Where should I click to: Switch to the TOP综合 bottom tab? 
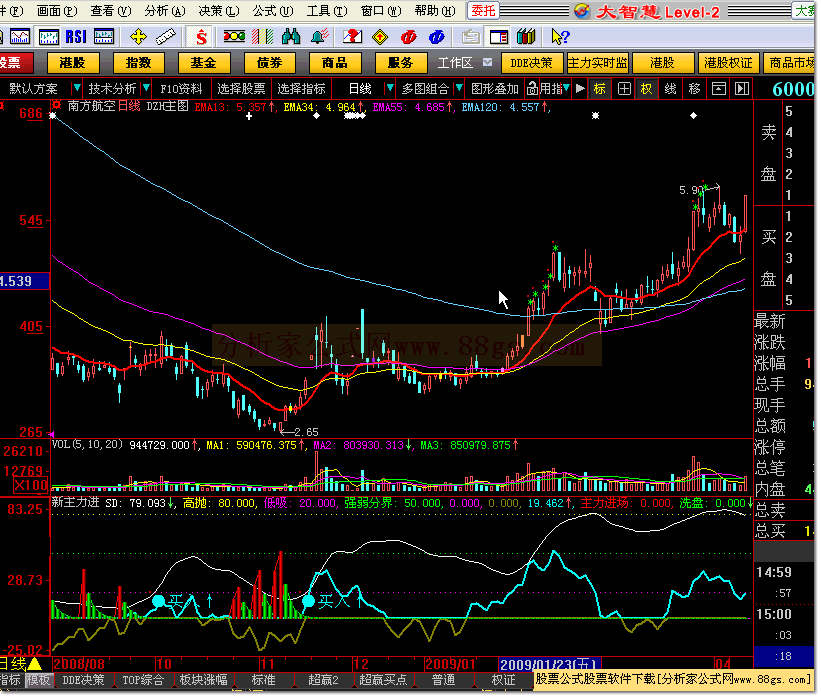coord(143,680)
